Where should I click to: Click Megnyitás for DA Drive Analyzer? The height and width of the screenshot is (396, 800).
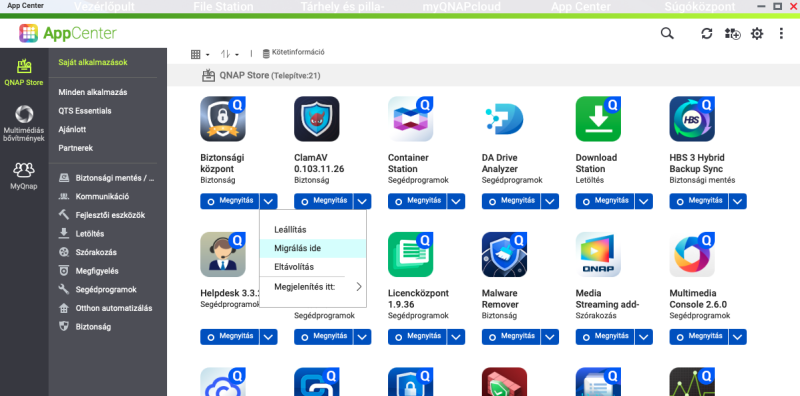pyautogui.click(x=511, y=201)
